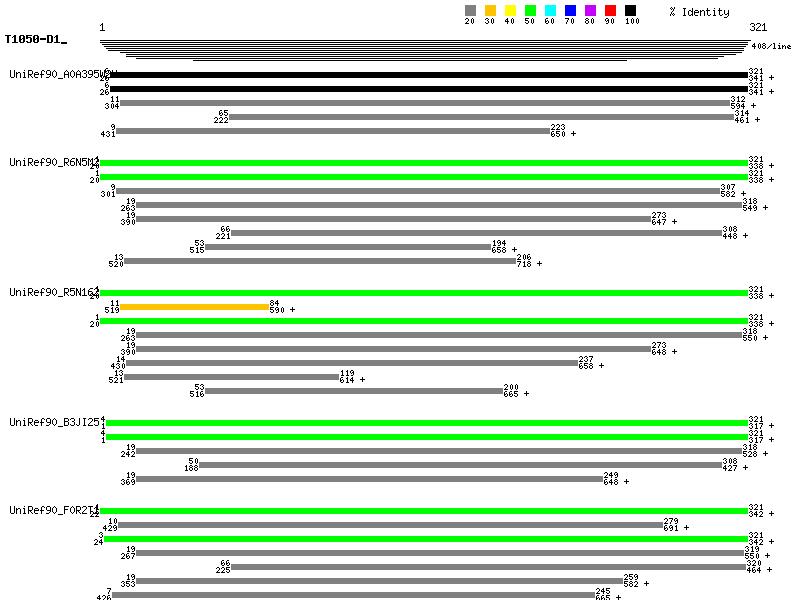This screenshot has height=600, width=800.
Task: Pick the green 50% identity swatch
Action: (530, 11)
